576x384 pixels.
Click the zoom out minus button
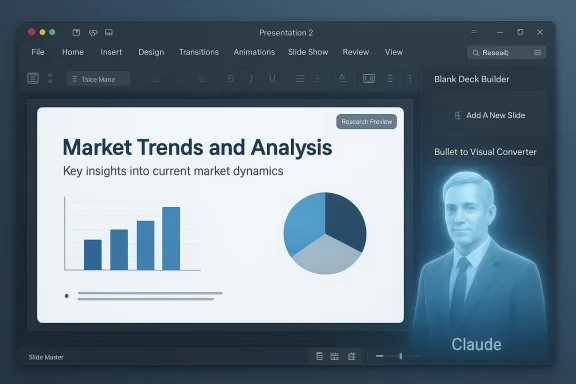pos(379,356)
